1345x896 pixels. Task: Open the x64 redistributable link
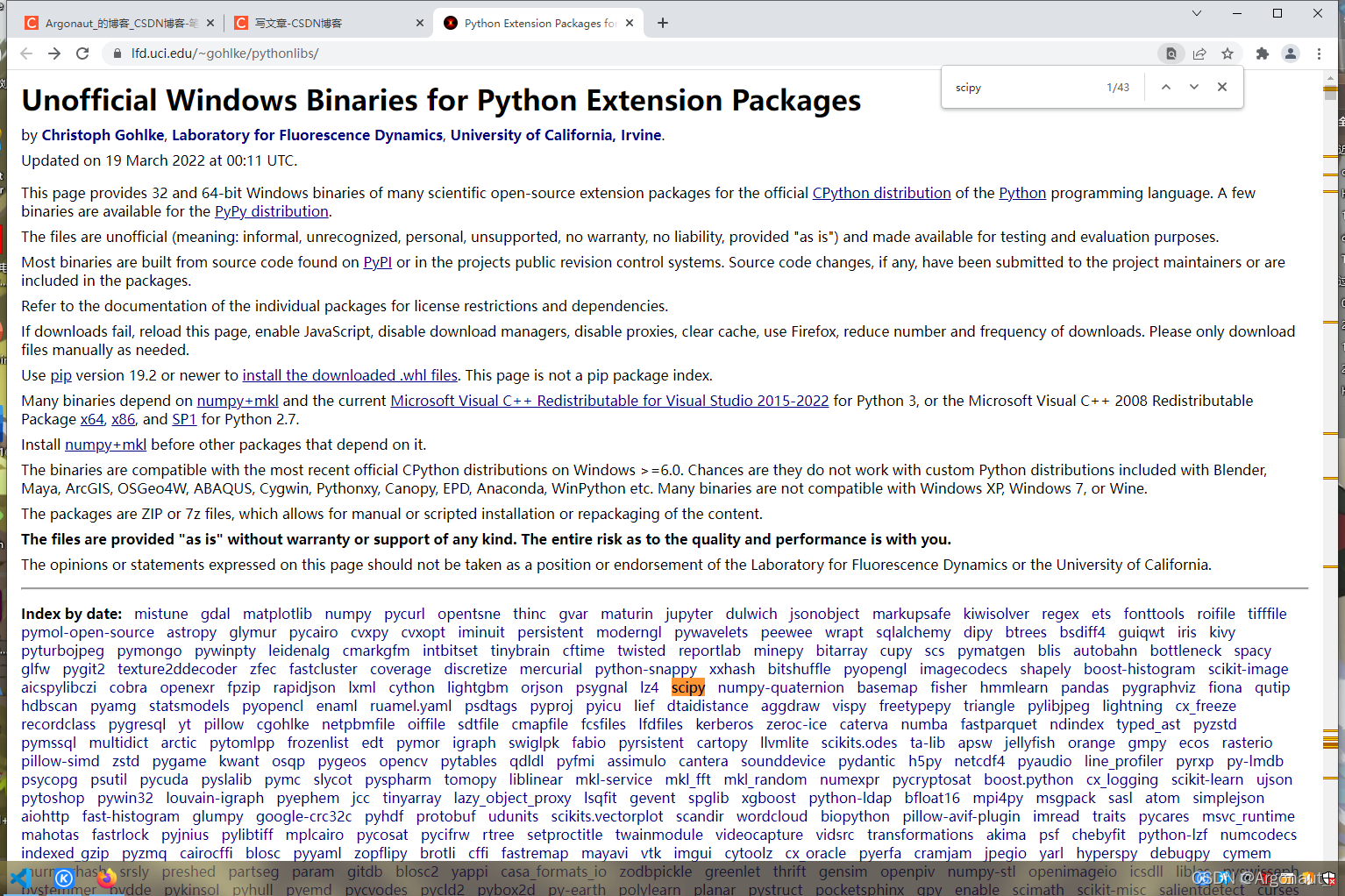pyautogui.click(x=92, y=419)
